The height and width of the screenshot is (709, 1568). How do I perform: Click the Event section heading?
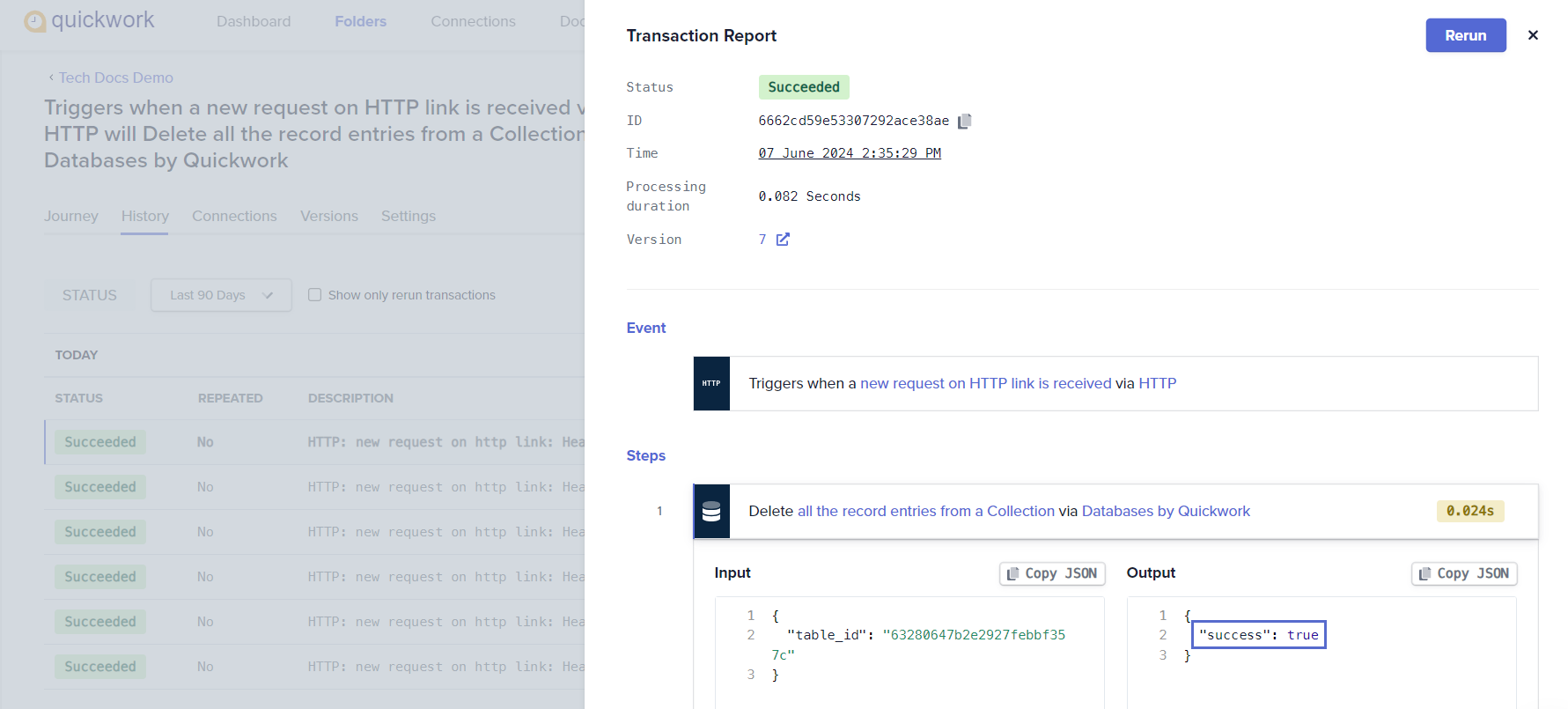645,328
